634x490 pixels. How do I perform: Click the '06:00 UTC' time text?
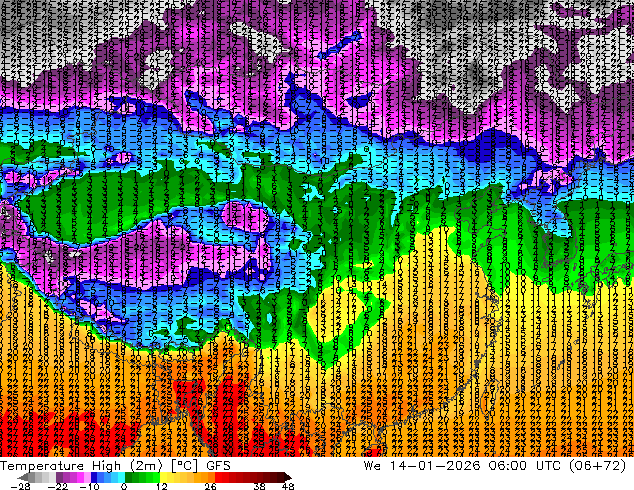(x=523, y=466)
